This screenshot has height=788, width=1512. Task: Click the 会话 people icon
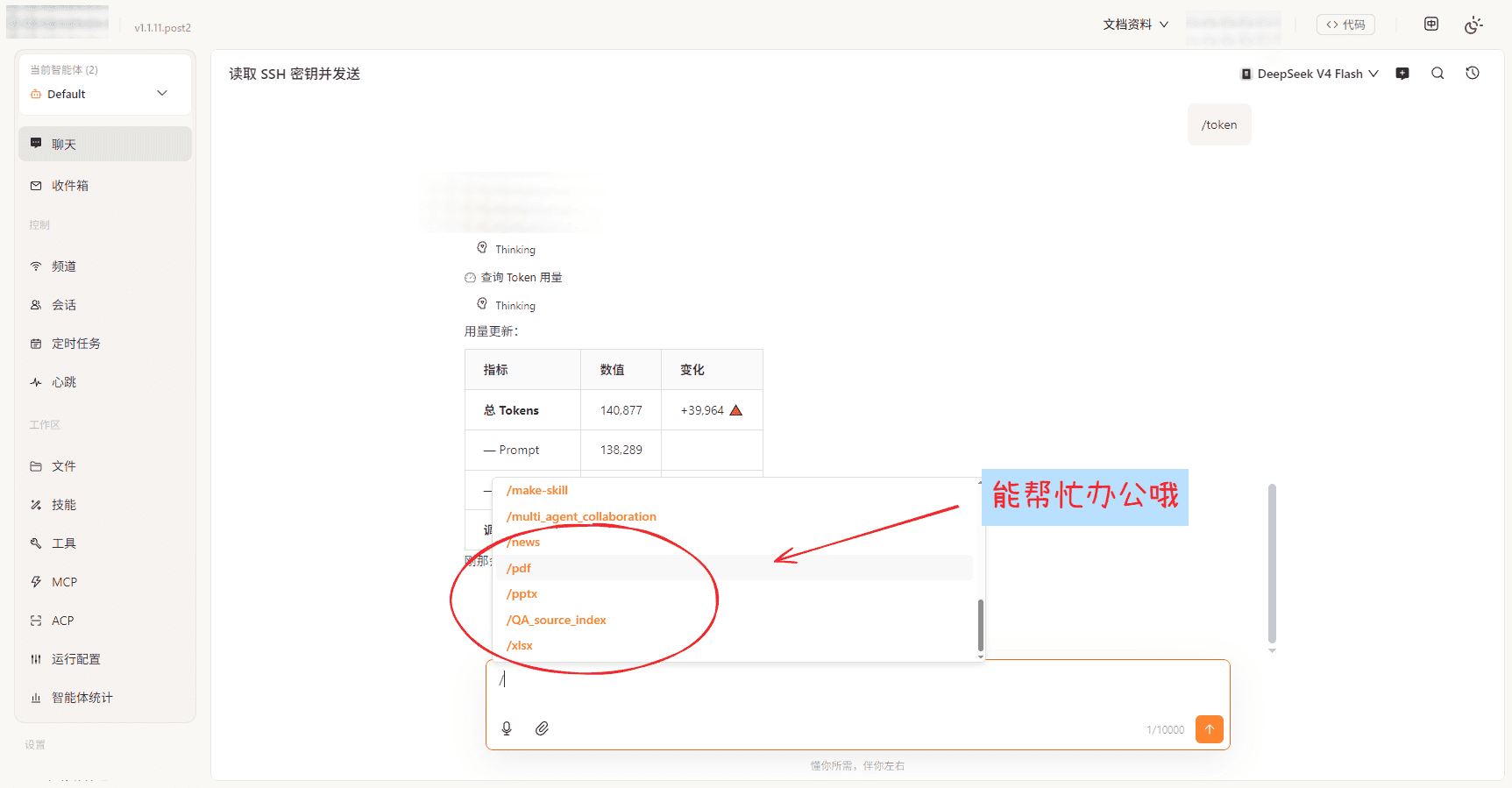36,305
